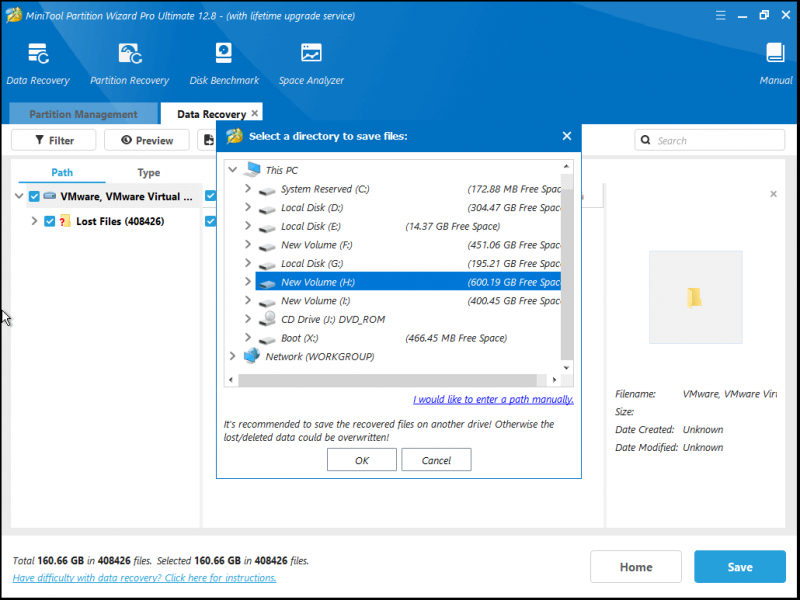This screenshot has height=600, width=800.
Task: Close the Data Recovery tab
Action: pos(255,113)
